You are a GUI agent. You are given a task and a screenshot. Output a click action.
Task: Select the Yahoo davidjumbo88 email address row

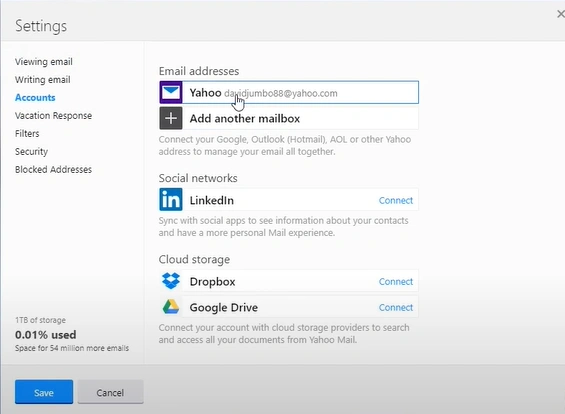tap(289, 92)
